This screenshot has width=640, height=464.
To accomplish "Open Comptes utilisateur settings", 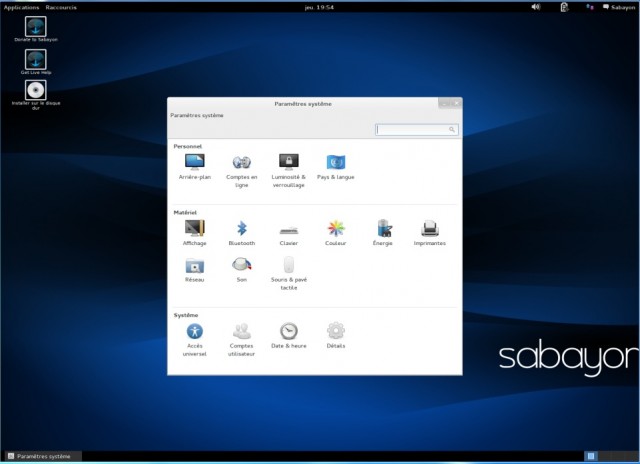I will [242, 340].
